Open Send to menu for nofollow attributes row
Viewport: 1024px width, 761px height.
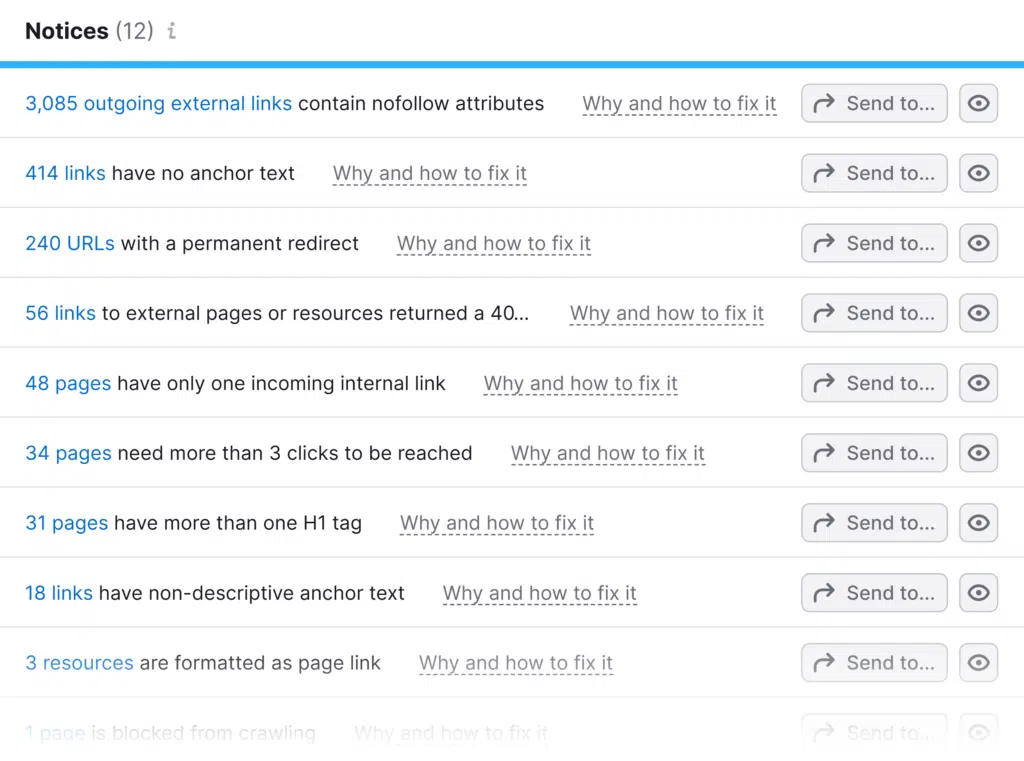click(874, 103)
